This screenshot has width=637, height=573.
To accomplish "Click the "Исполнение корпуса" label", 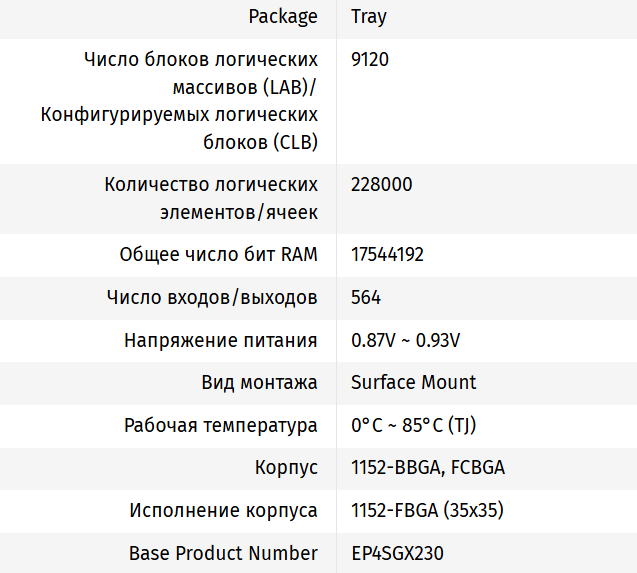I will (x=224, y=510).
